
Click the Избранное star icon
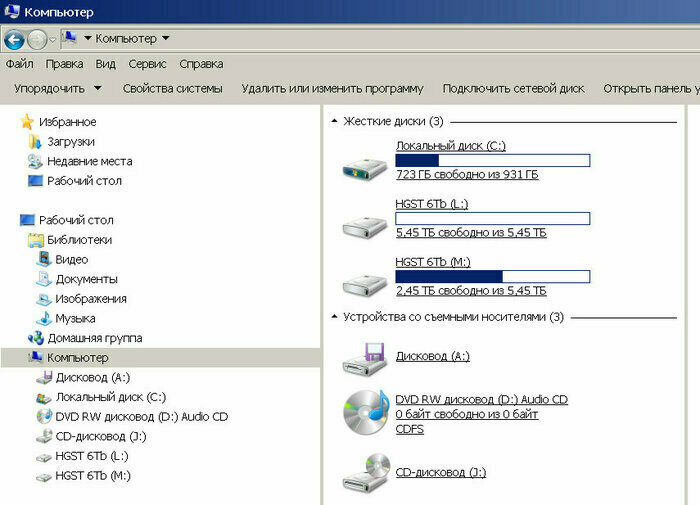(x=27, y=121)
